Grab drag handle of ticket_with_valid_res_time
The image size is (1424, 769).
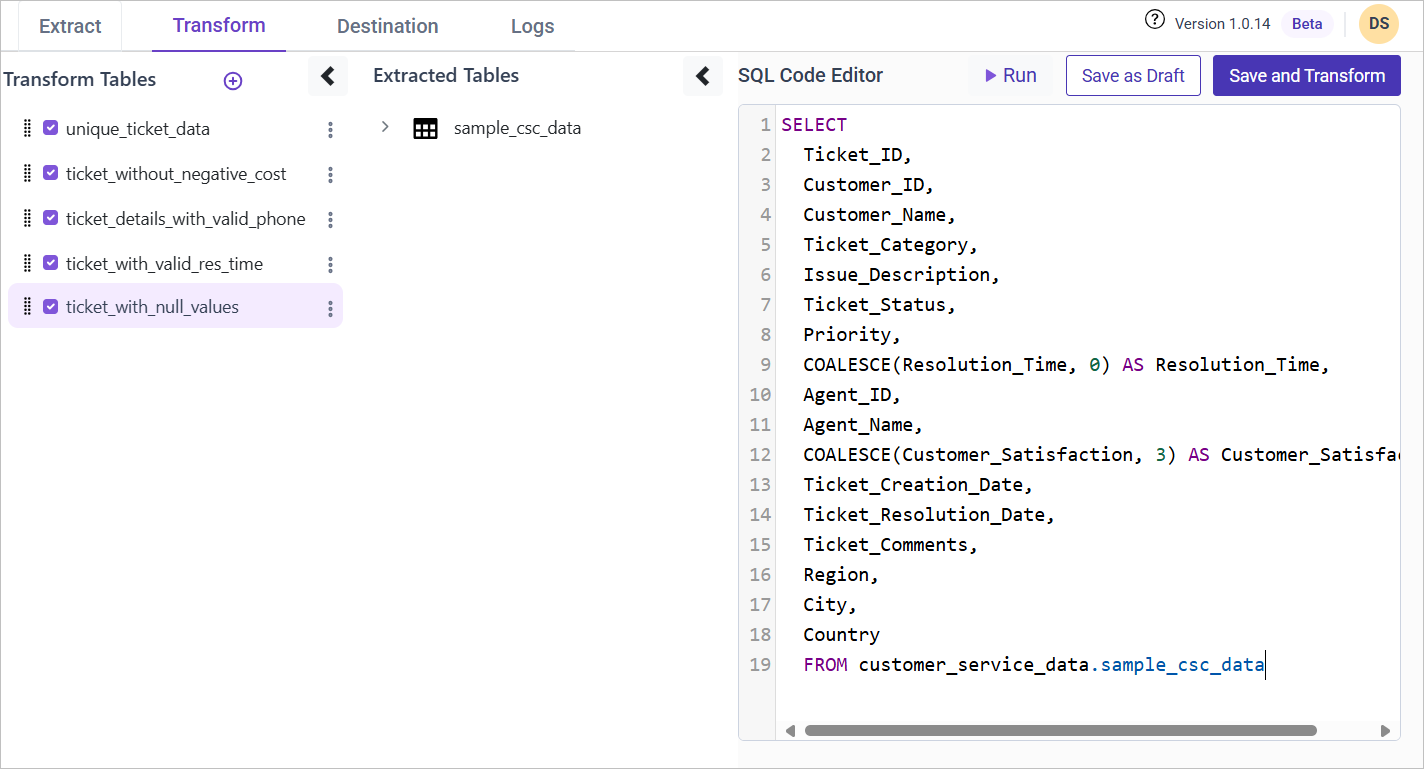[28, 264]
